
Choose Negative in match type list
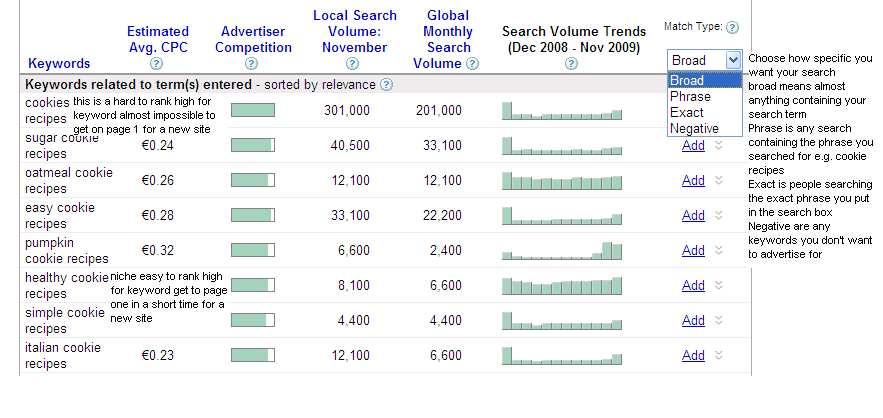(x=694, y=129)
